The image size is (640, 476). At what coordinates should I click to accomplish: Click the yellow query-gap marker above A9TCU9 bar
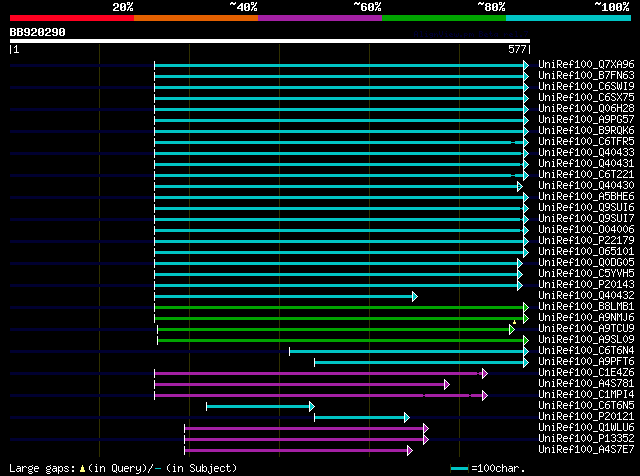514,323
